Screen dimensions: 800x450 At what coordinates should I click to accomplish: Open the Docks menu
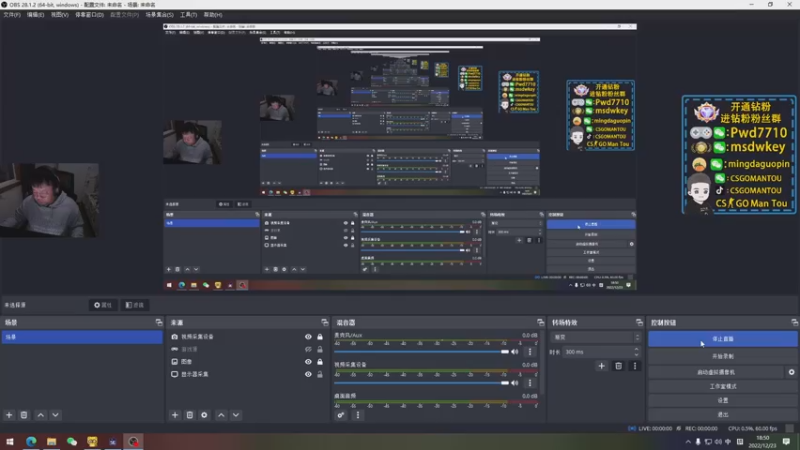pyautogui.click(x=89, y=15)
